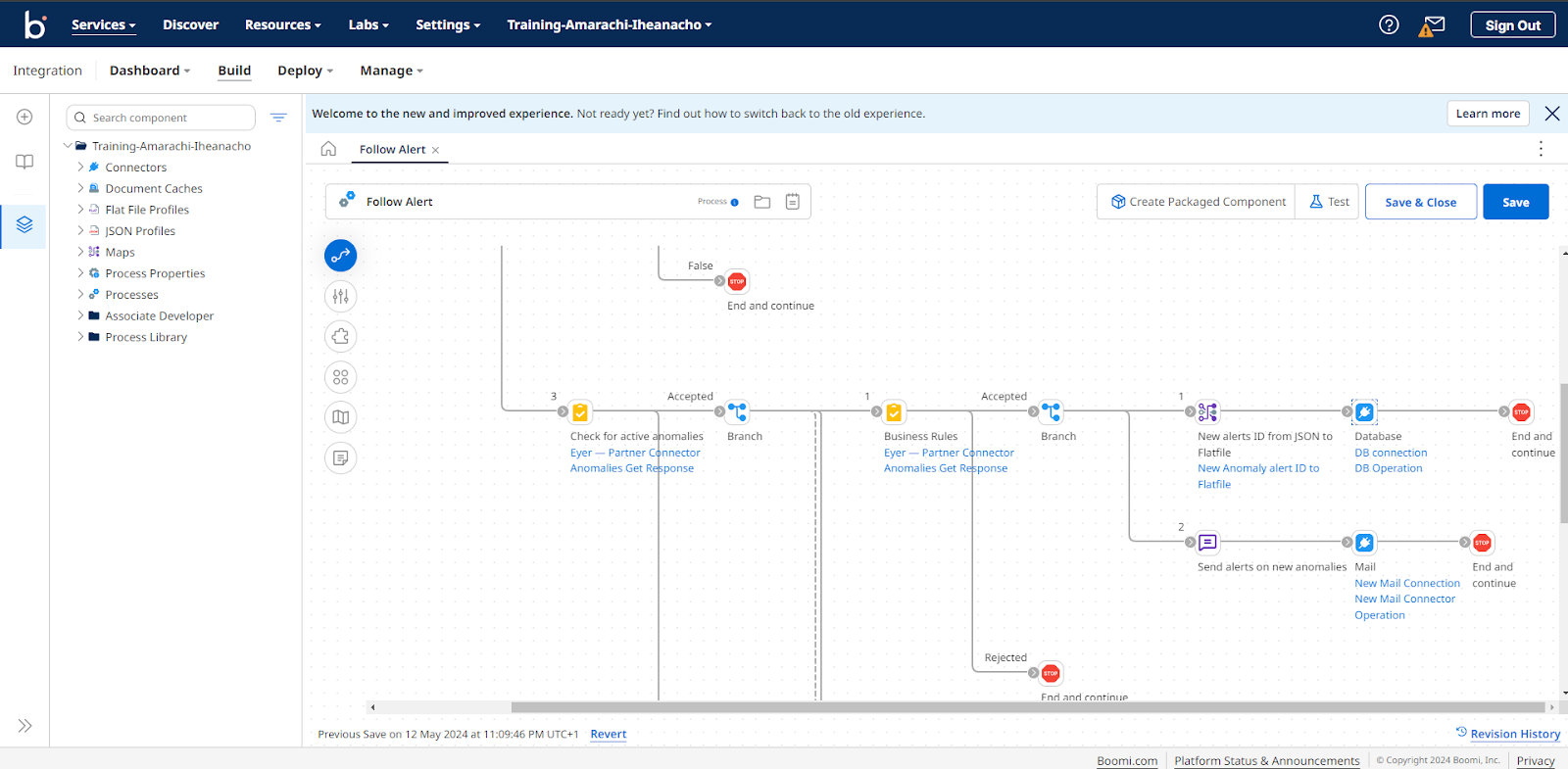Image resolution: width=1568 pixels, height=769 pixels.
Task: Select the Check for active anomalies shape icon
Action: [580, 412]
